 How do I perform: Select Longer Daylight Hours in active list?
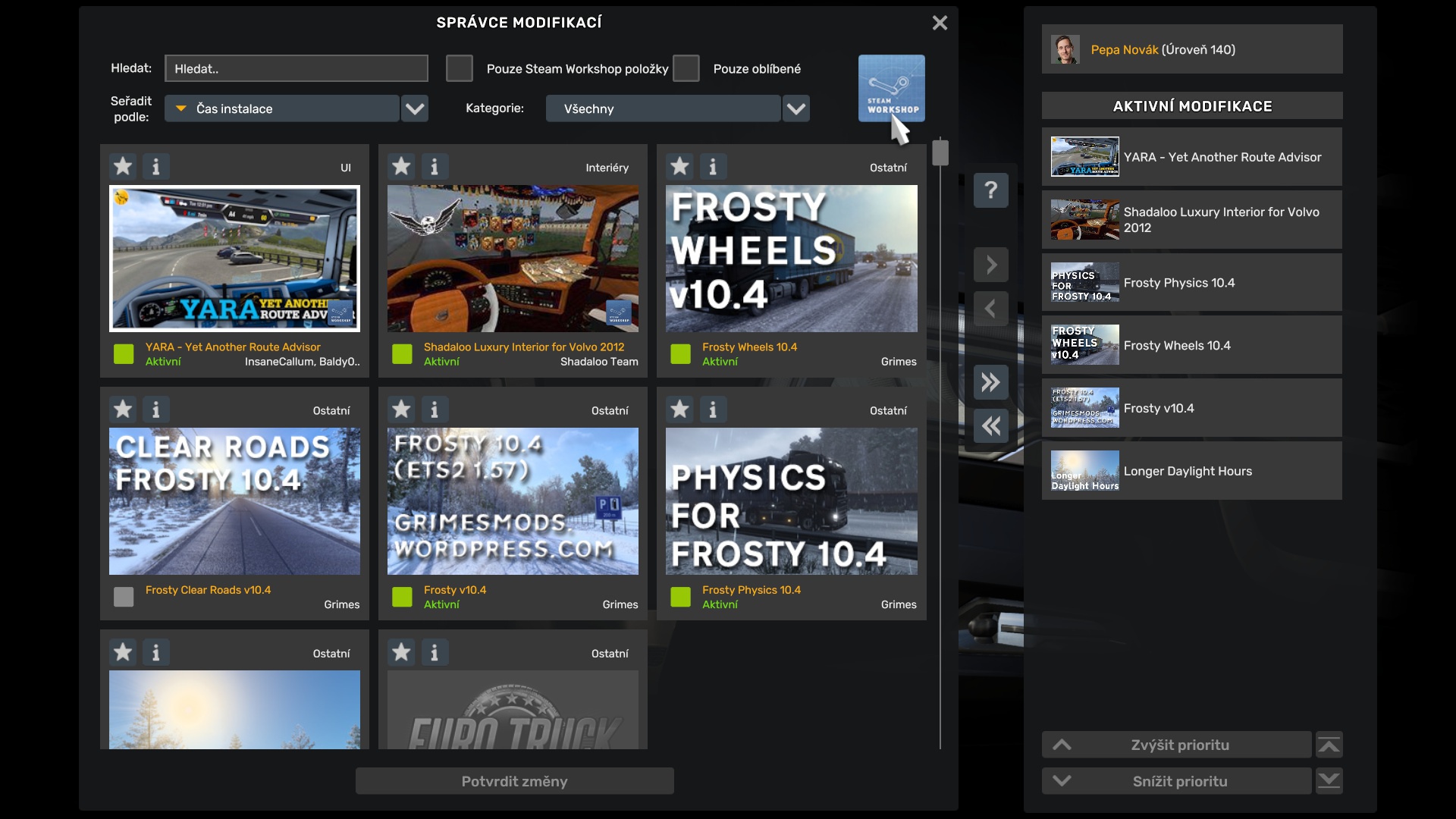click(1192, 471)
